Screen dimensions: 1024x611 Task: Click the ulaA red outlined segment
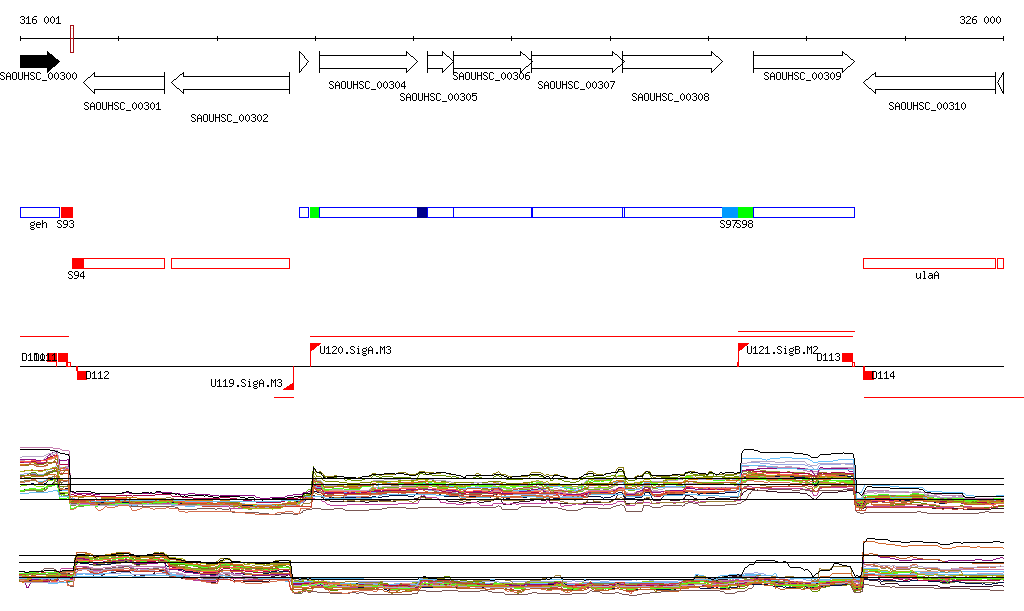pyautogui.click(x=930, y=263)
